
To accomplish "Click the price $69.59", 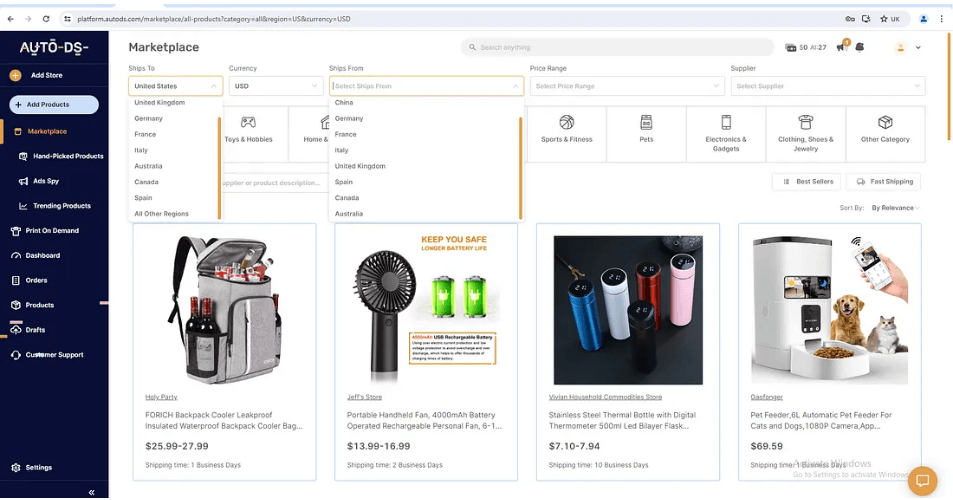I will (x=766, y=447).
